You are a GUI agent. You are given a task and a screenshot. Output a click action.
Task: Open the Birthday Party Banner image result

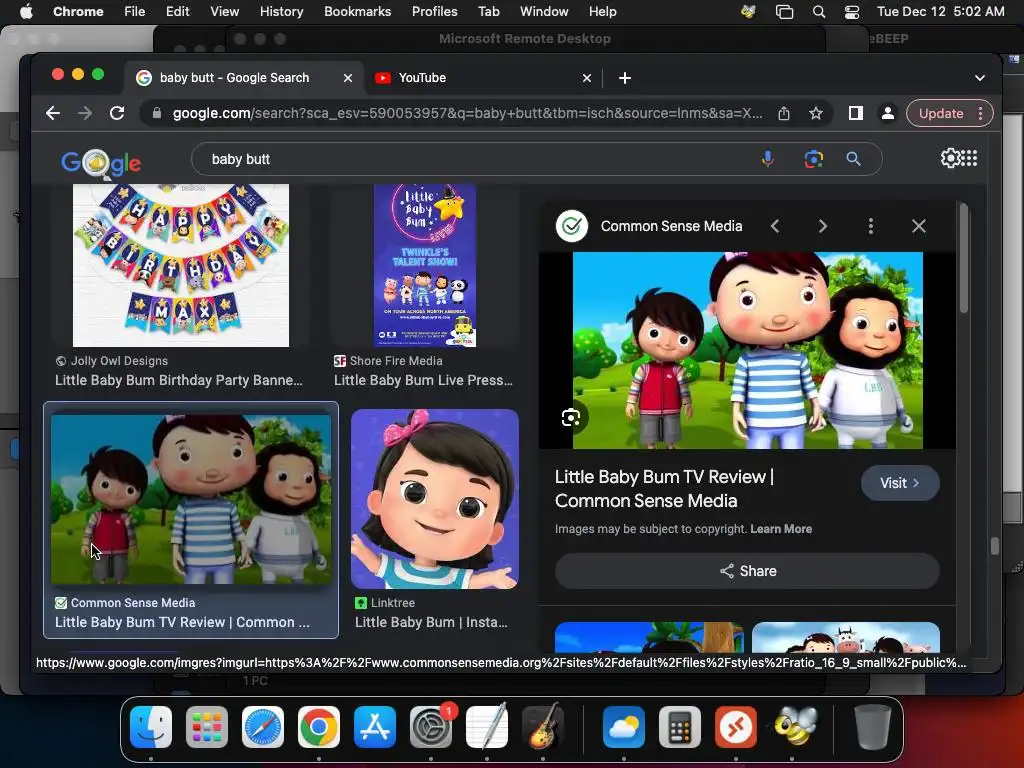pyautogui.click(x=181, y=265)
